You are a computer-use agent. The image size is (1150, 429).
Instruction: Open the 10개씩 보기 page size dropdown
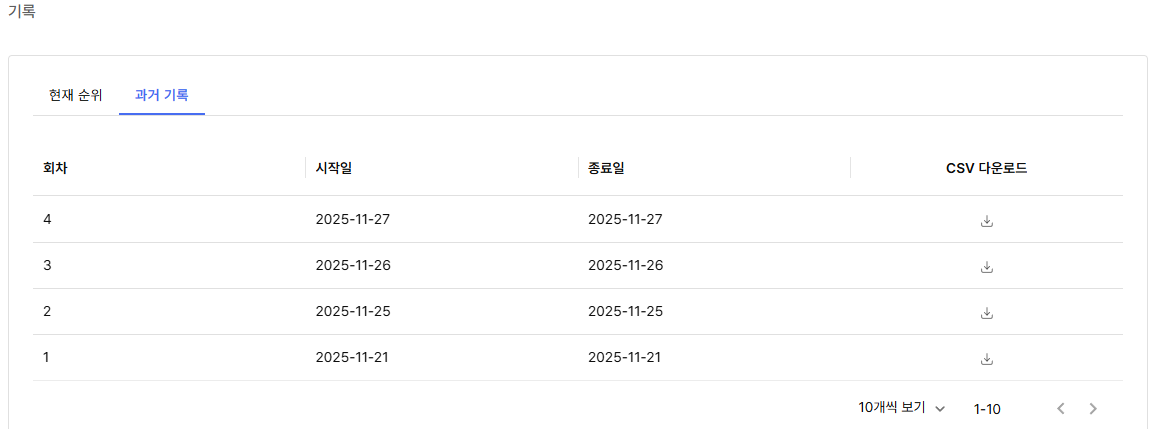pos(901,408)
